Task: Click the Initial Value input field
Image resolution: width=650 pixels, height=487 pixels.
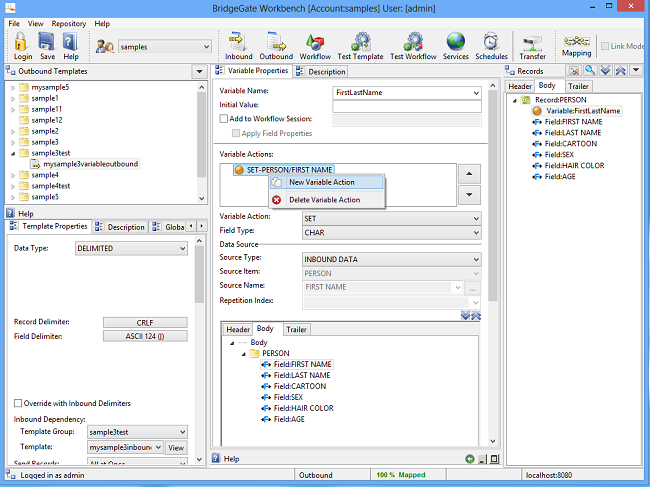Action: coord(407,106)
